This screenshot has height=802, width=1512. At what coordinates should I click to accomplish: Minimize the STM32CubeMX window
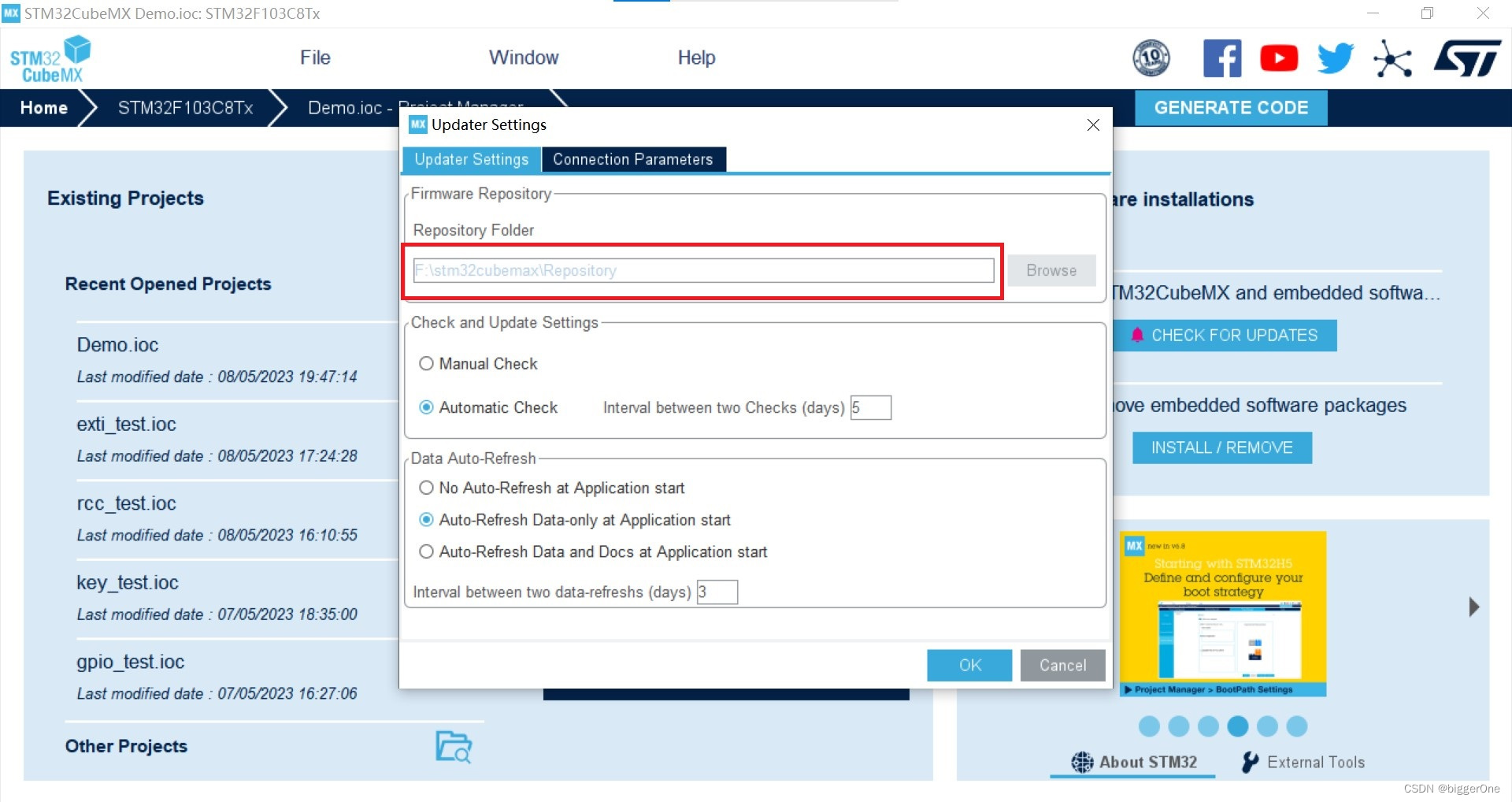tap(1373, 13)
